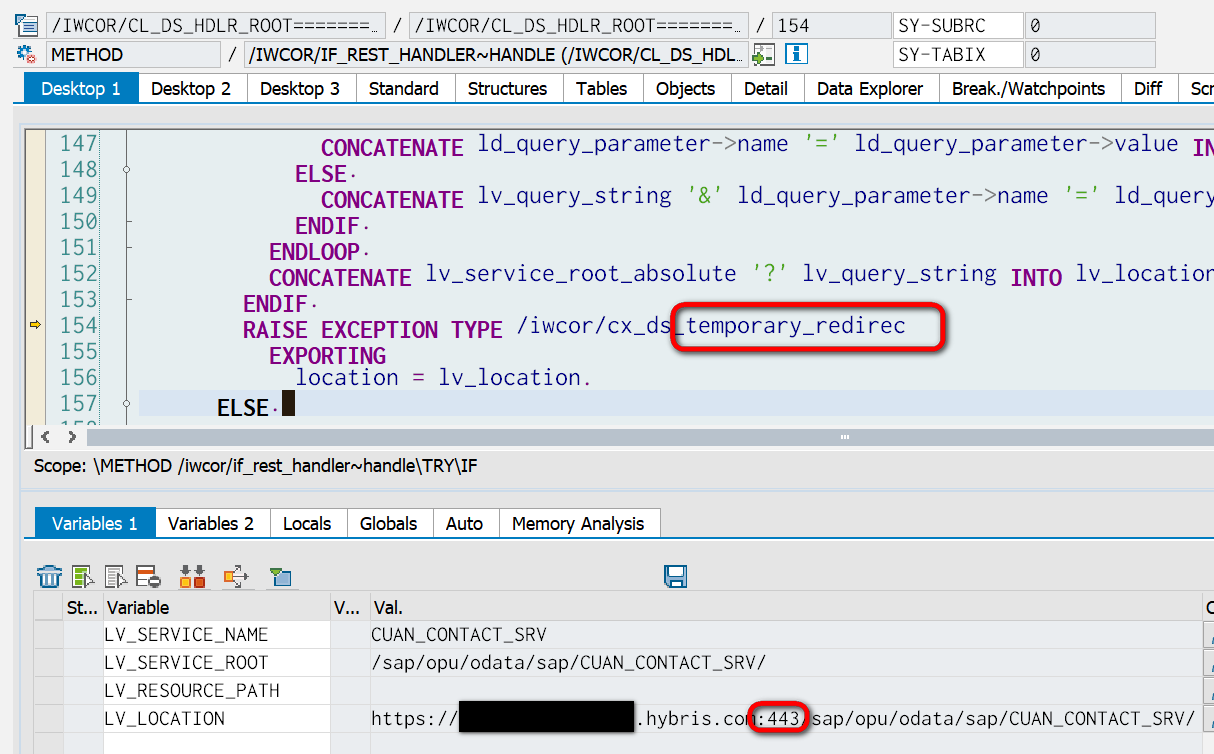Click the green-triangle blue-square icon in variables toolbar
1214x754 pixels.
(x=279, y=576)
